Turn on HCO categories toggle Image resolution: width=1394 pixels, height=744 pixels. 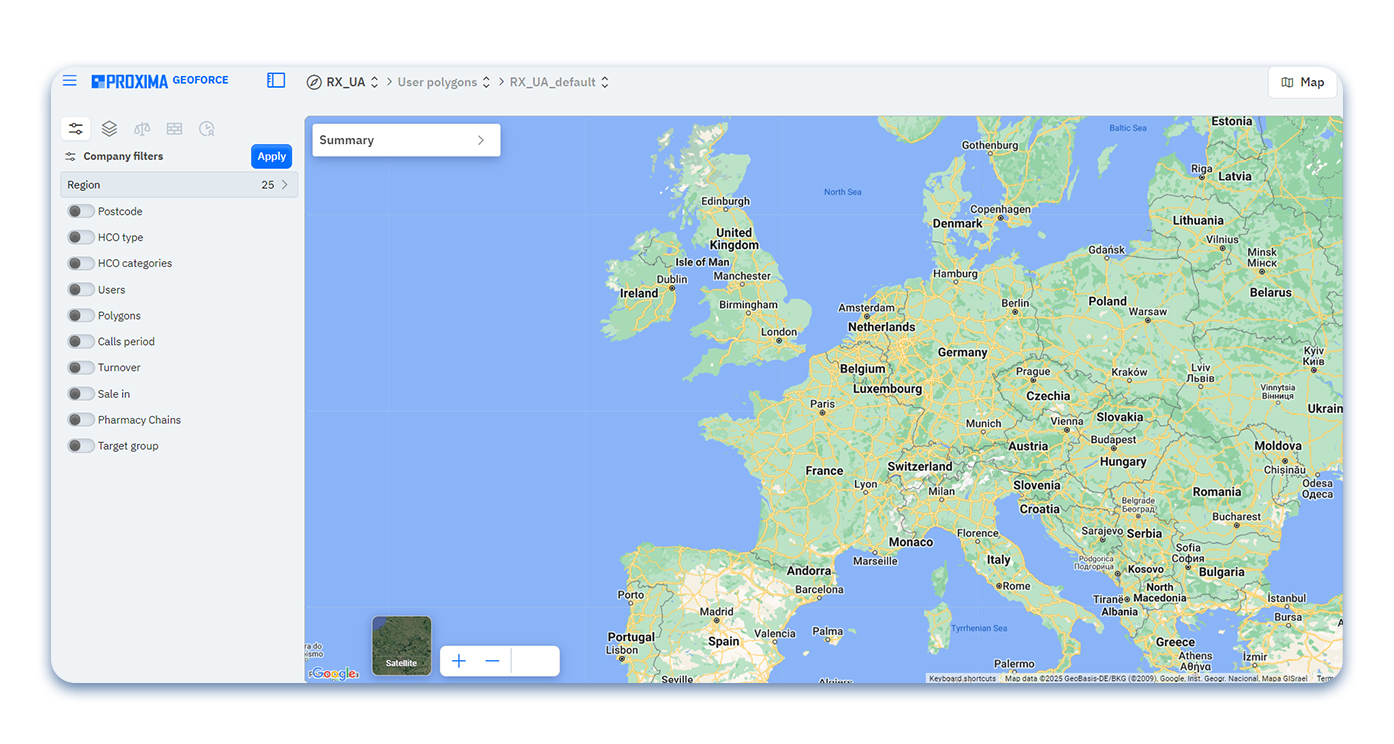pos(81,263)
